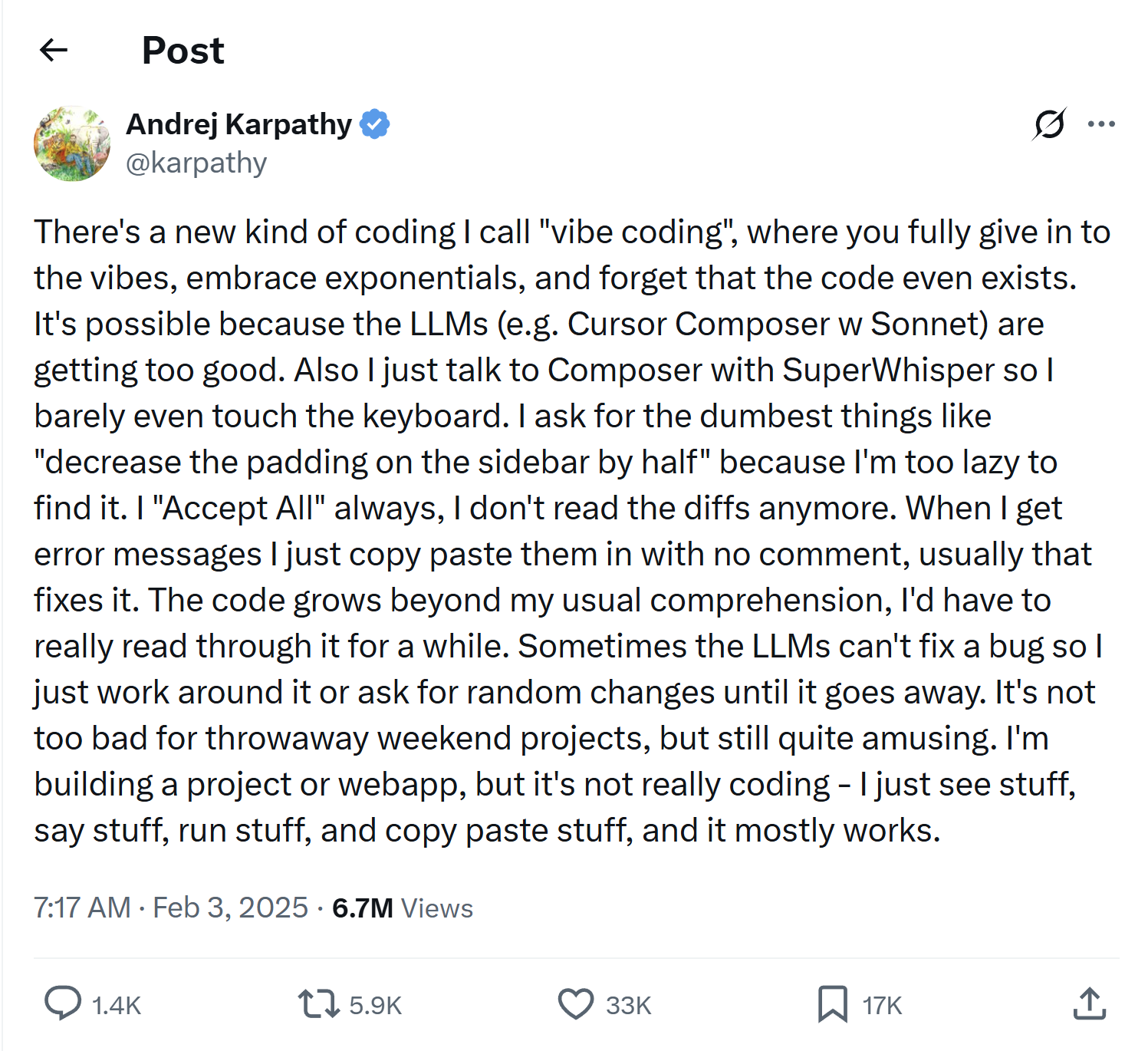Click the 17K bookmarks count
The width and height of the screenshot is (1148, 1051).
(x=882, y=1005)
